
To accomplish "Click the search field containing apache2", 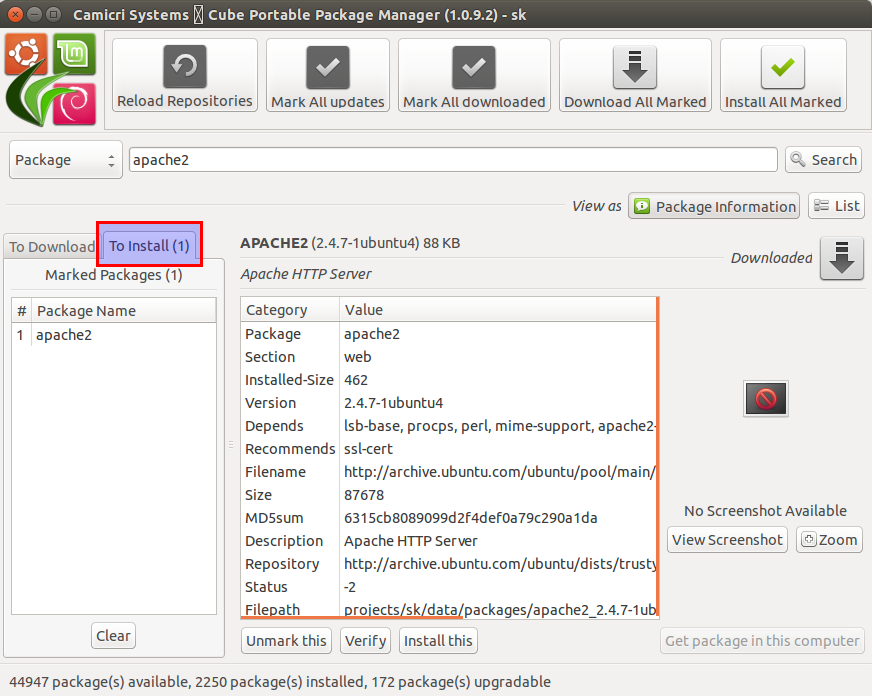I will click(453, 160).
